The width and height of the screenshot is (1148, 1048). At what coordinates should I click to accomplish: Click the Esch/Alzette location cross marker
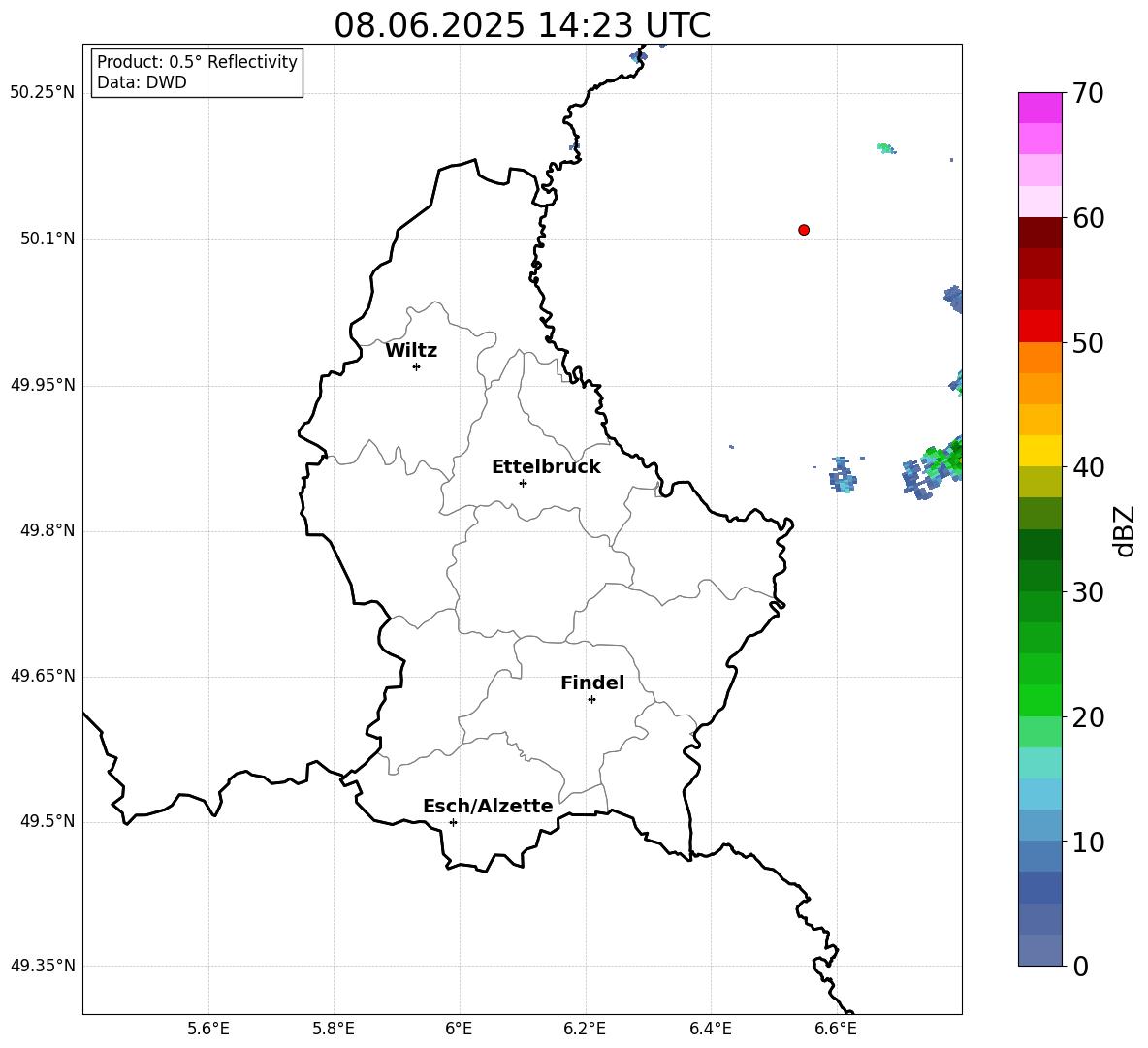(x=453, y=822)
